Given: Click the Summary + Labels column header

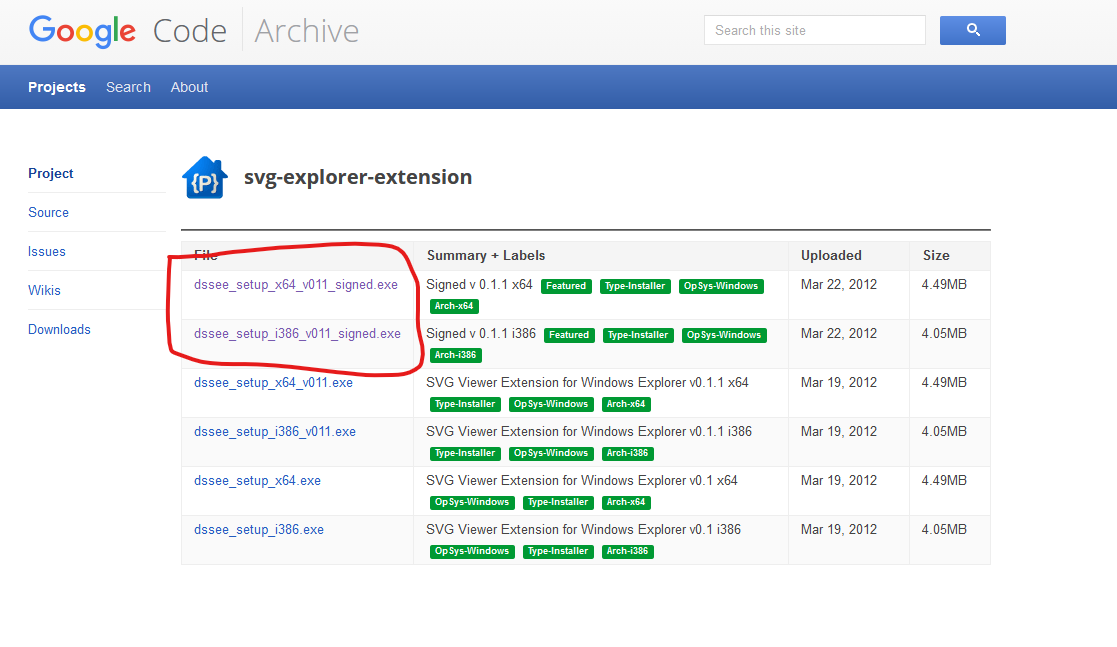Looking at the screenshot, I should coord(486,255).
